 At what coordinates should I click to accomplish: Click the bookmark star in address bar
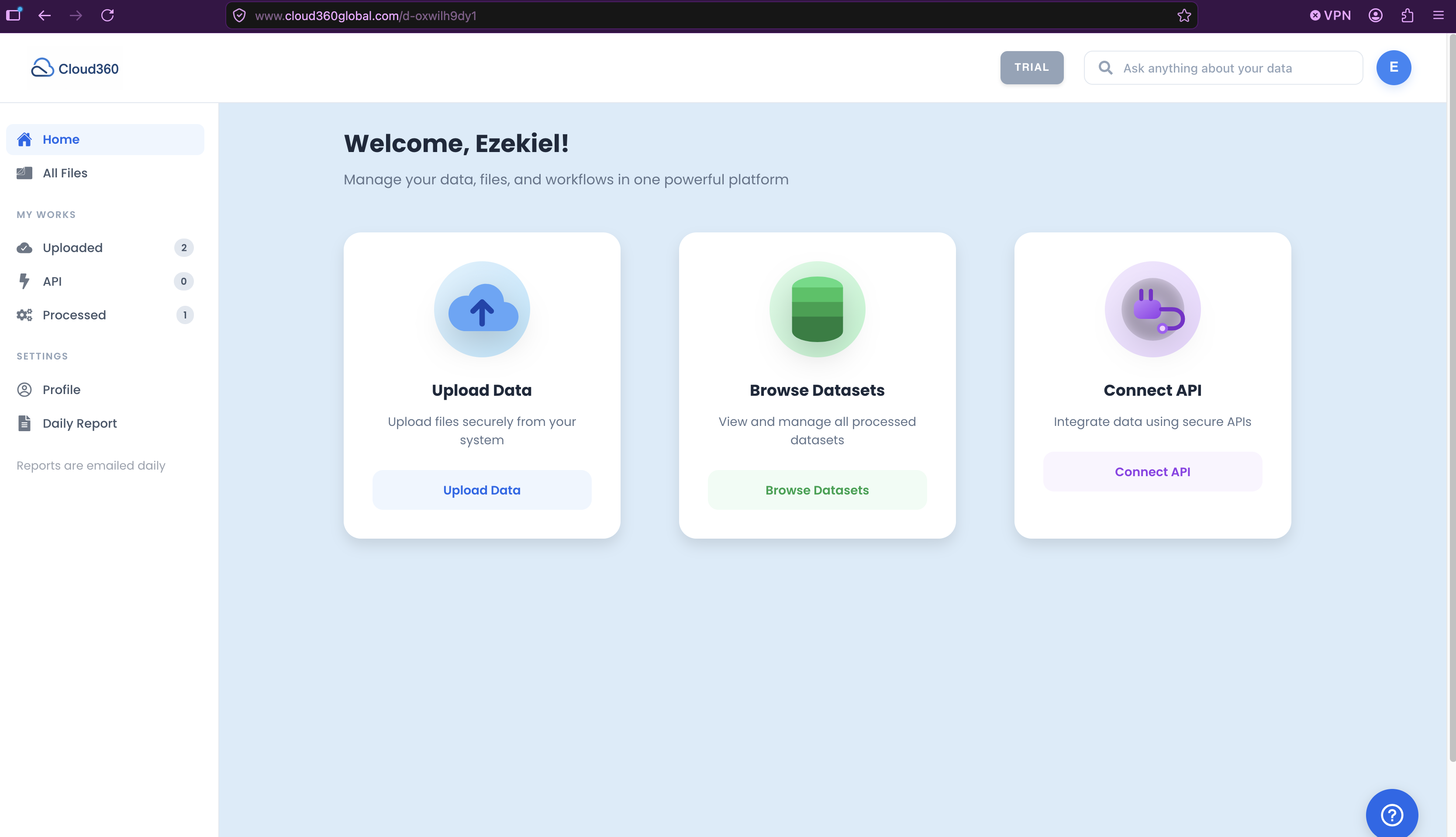tap(1183, 15)
